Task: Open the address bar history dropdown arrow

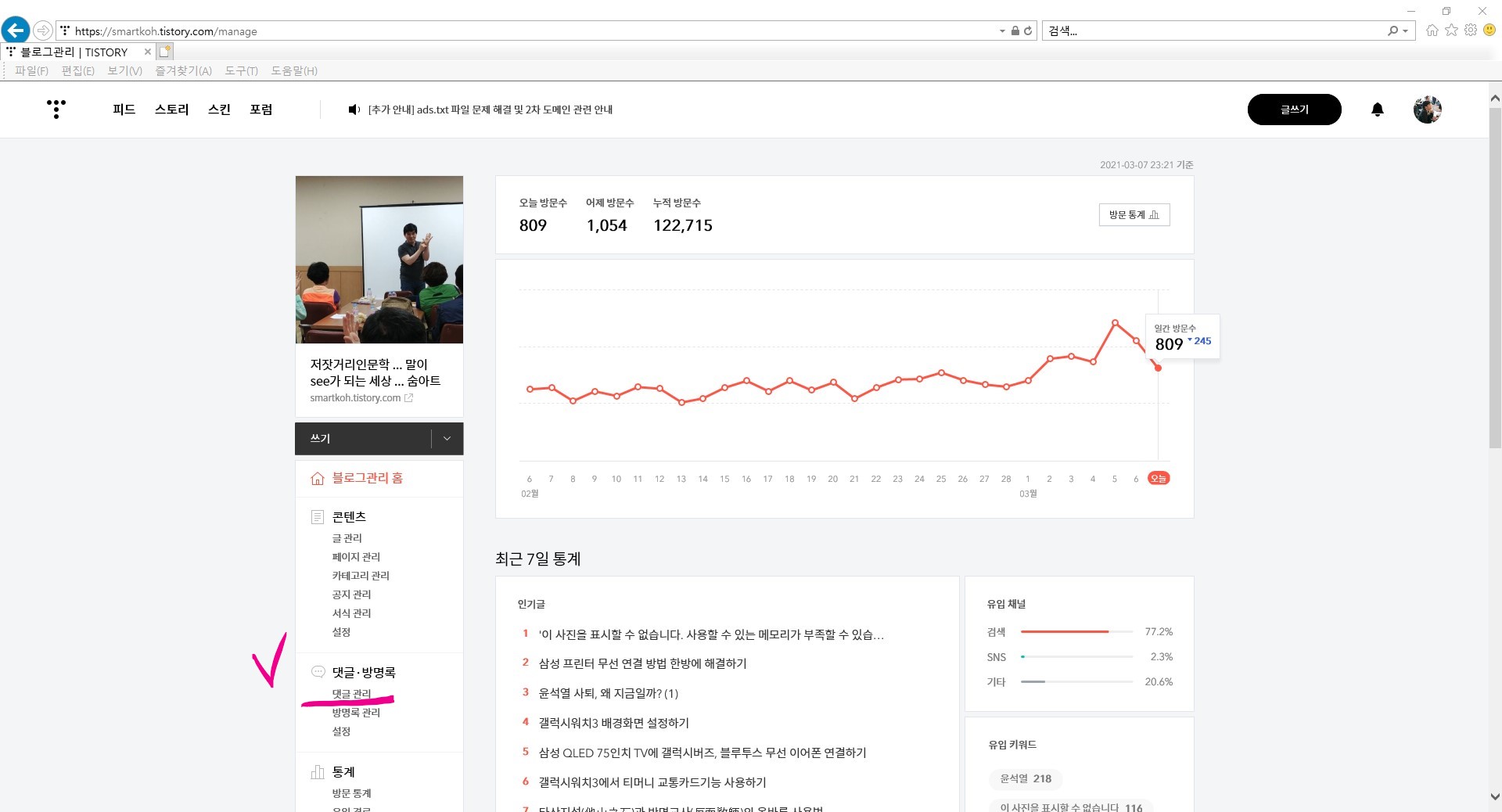Action: (x=1002, y=31)
